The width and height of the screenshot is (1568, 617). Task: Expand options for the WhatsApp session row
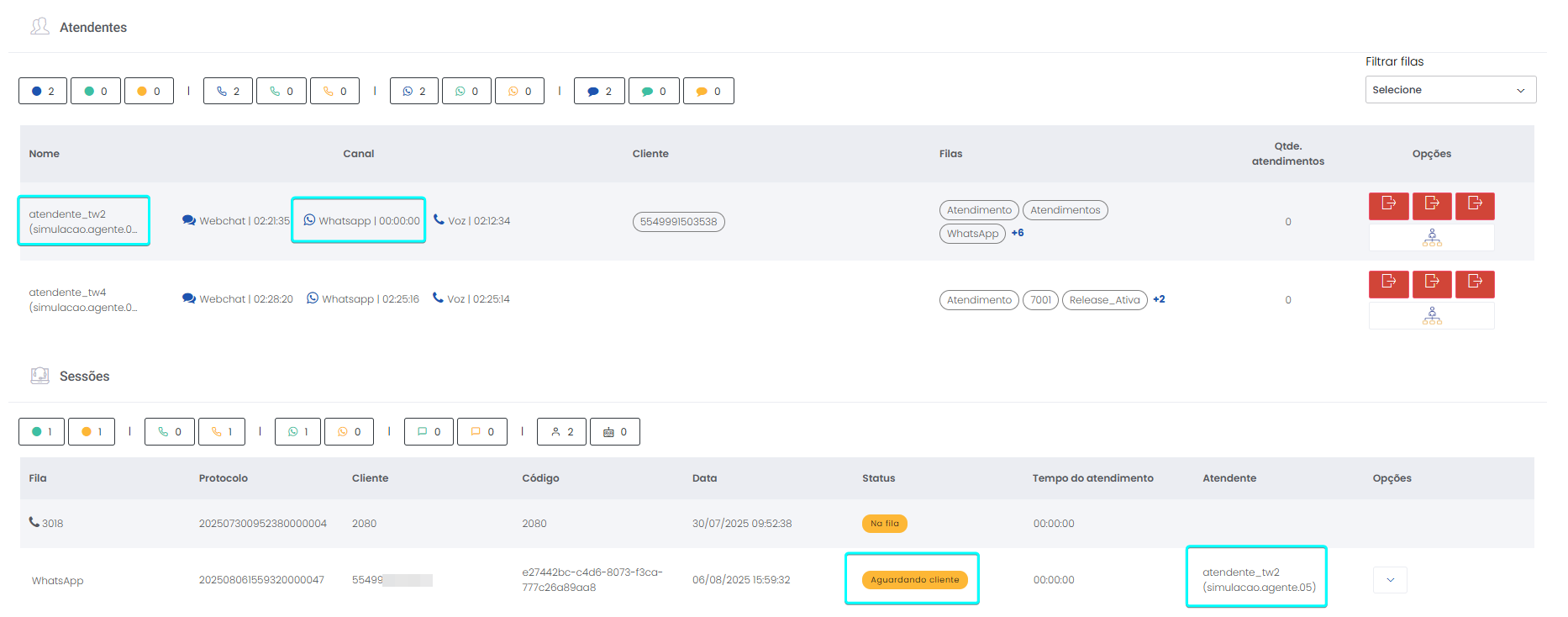point(1390,580)
